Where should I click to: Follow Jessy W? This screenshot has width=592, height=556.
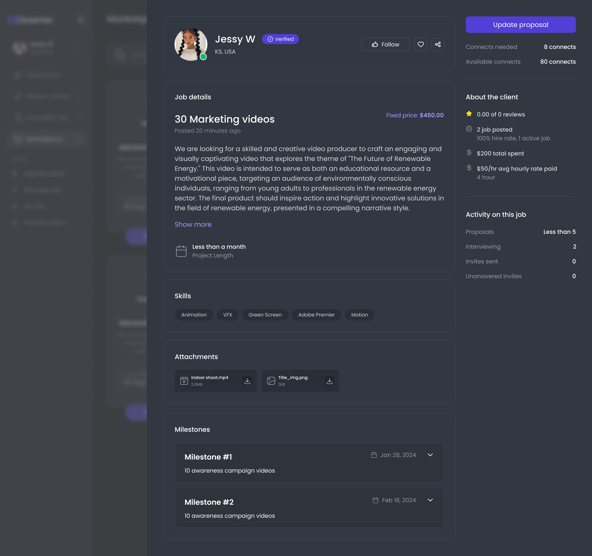(x=385, y=45)
